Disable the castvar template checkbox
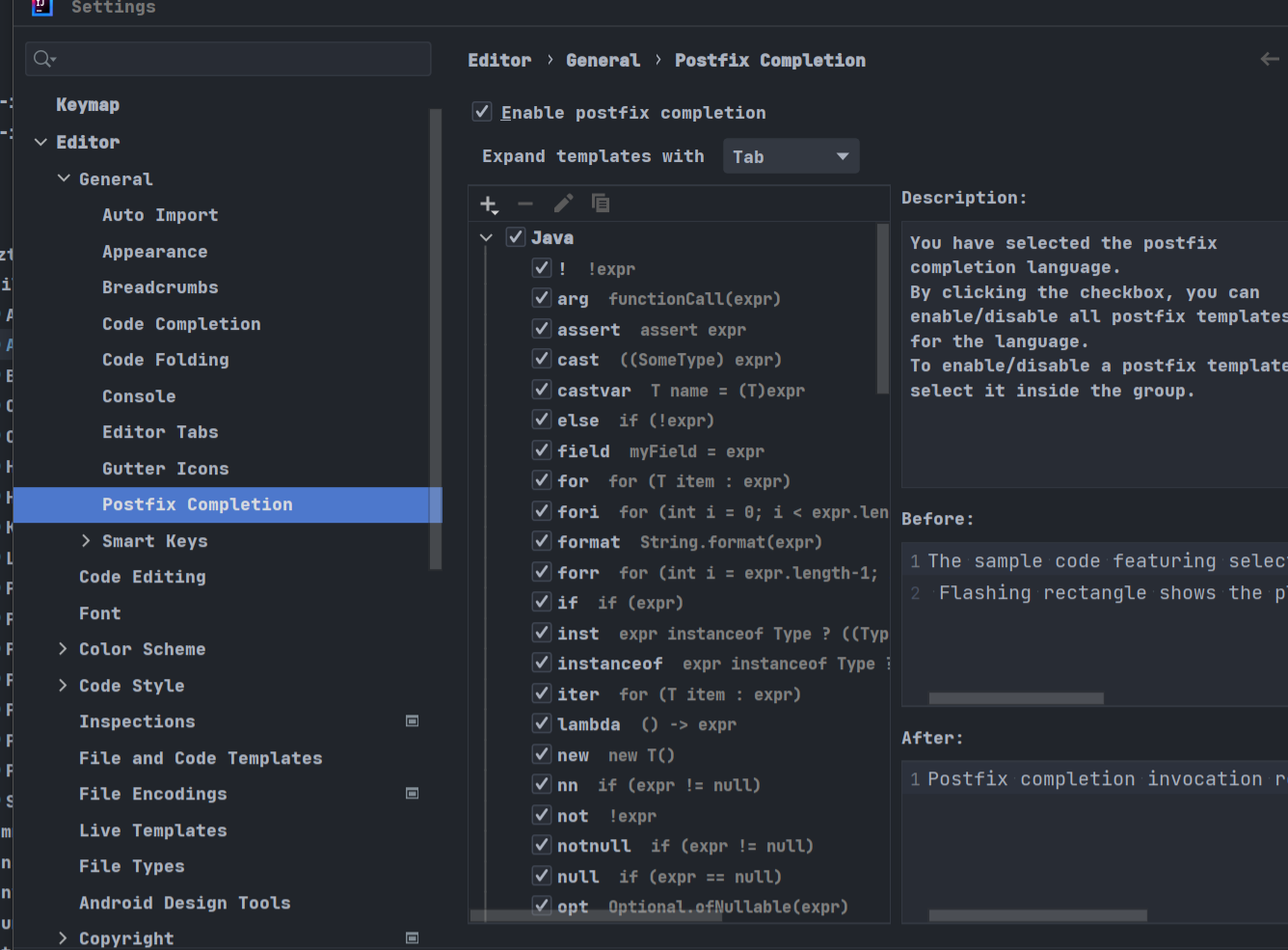1288x950 pixels. tap(542, 390)
